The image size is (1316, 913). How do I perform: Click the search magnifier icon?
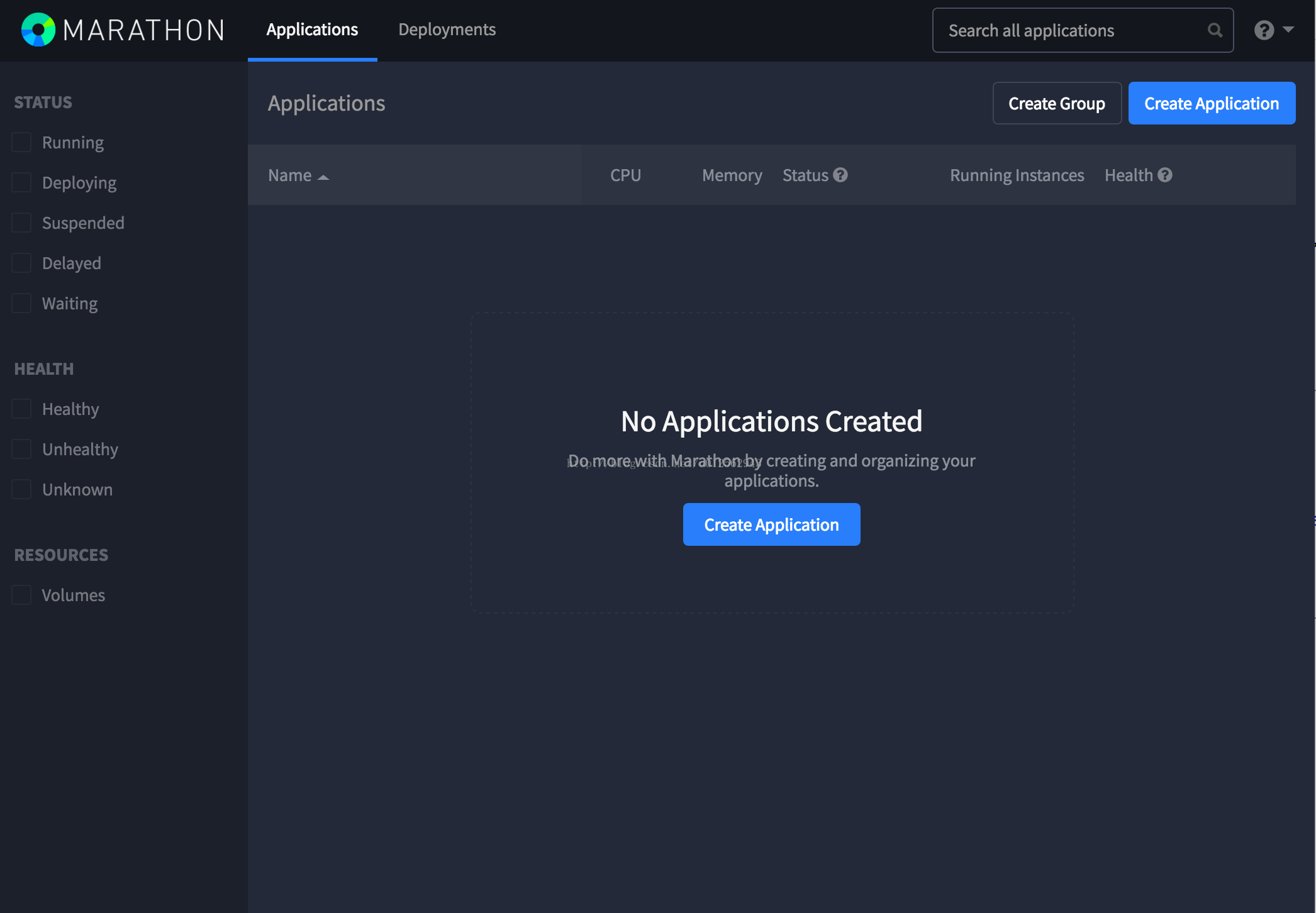pyautogui.click(x=1215, y=30)
